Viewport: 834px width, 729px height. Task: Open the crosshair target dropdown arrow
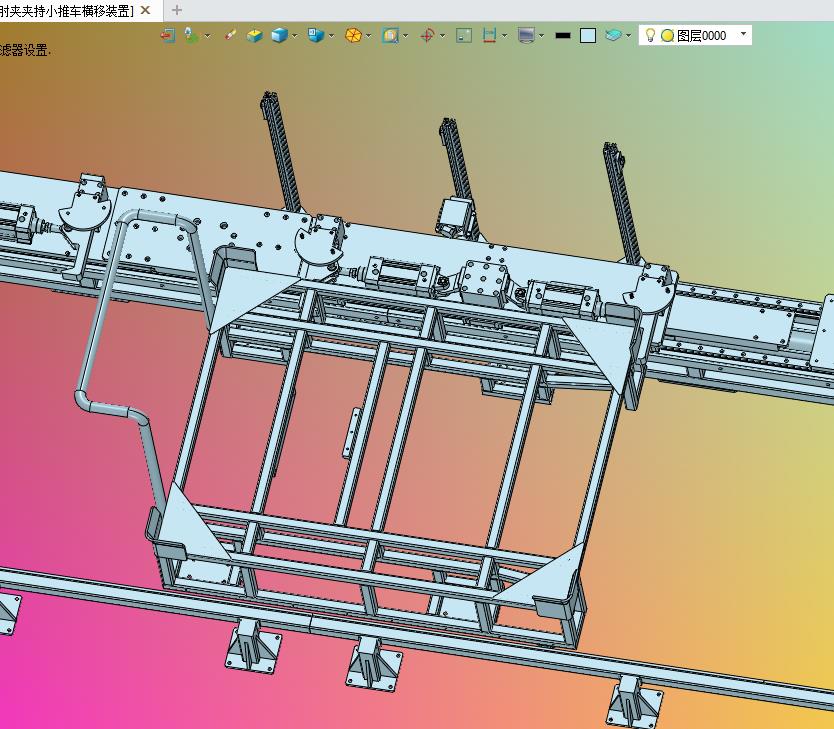point(442,36)
